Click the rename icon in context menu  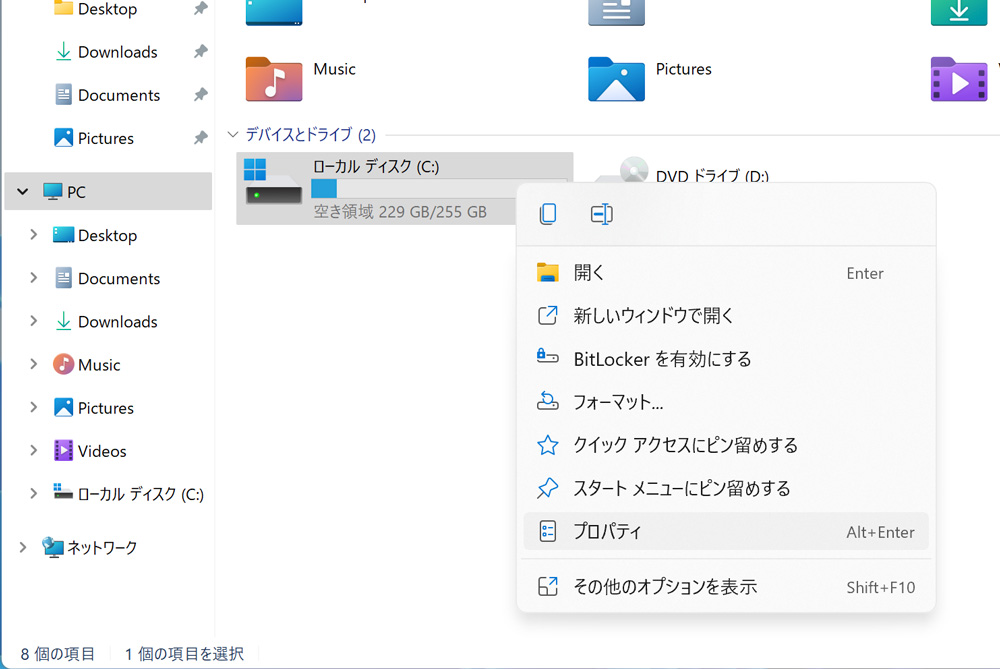pos(601,214)
